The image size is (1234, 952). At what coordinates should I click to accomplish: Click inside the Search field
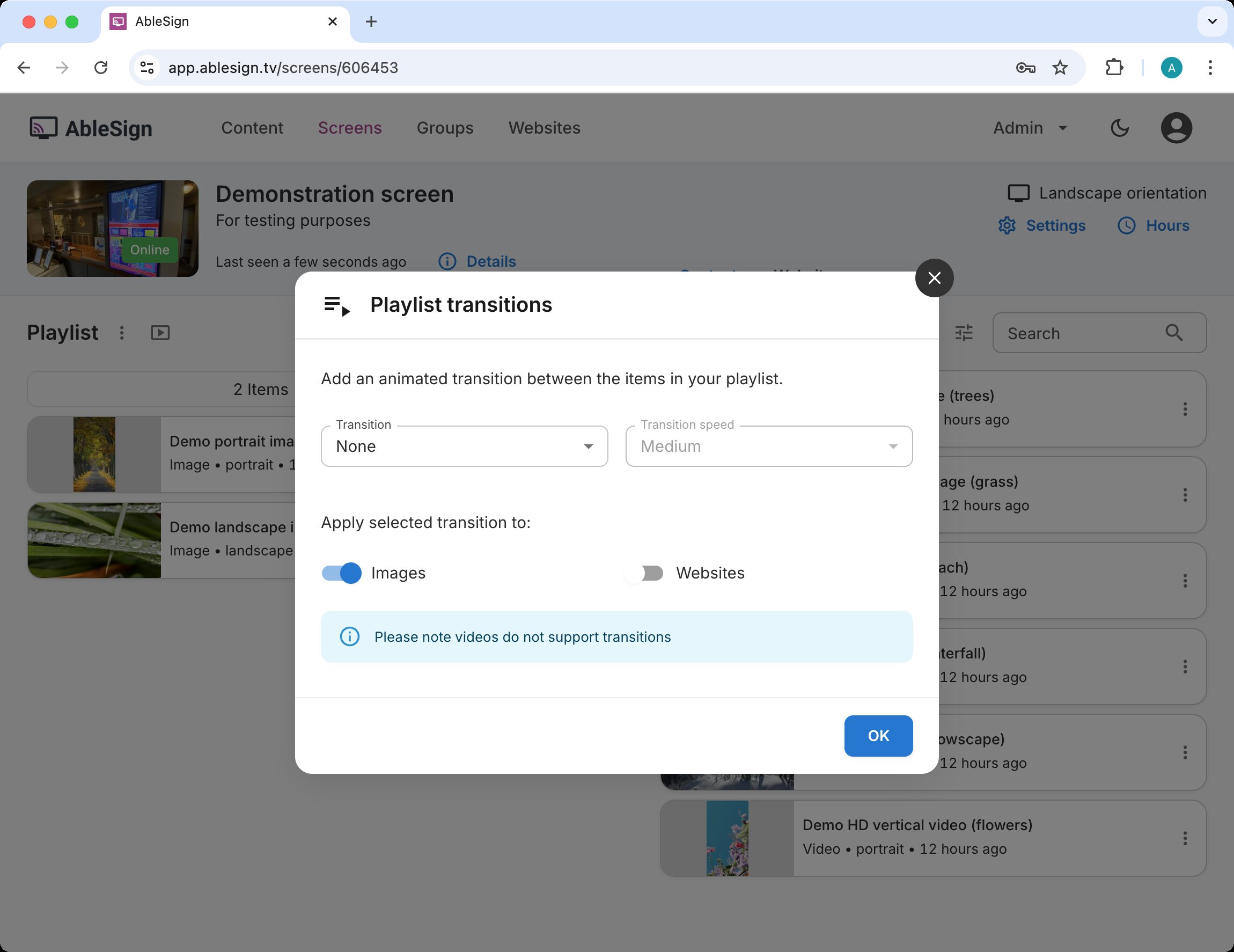1074,333
